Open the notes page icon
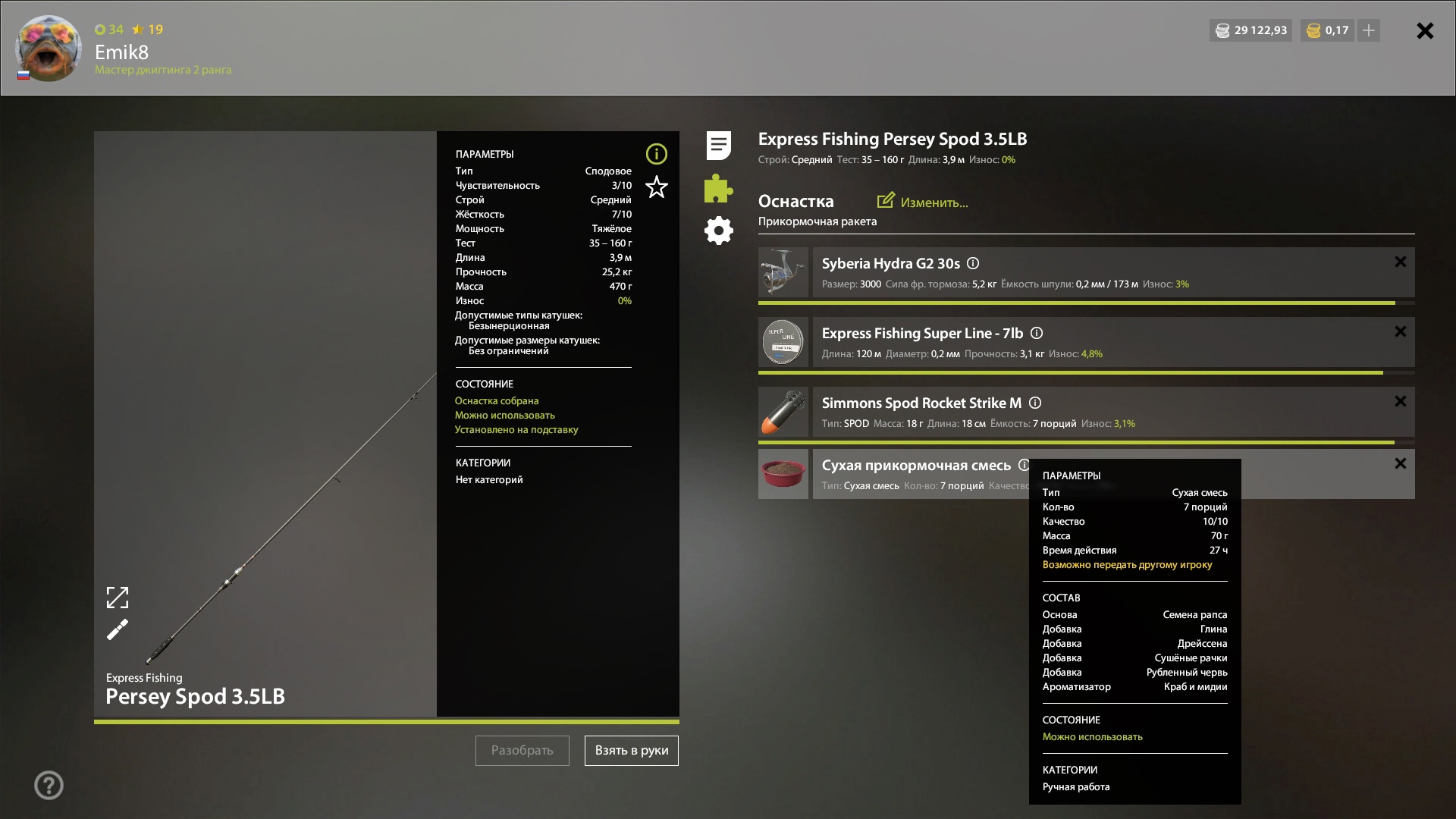 pos(718,146)
